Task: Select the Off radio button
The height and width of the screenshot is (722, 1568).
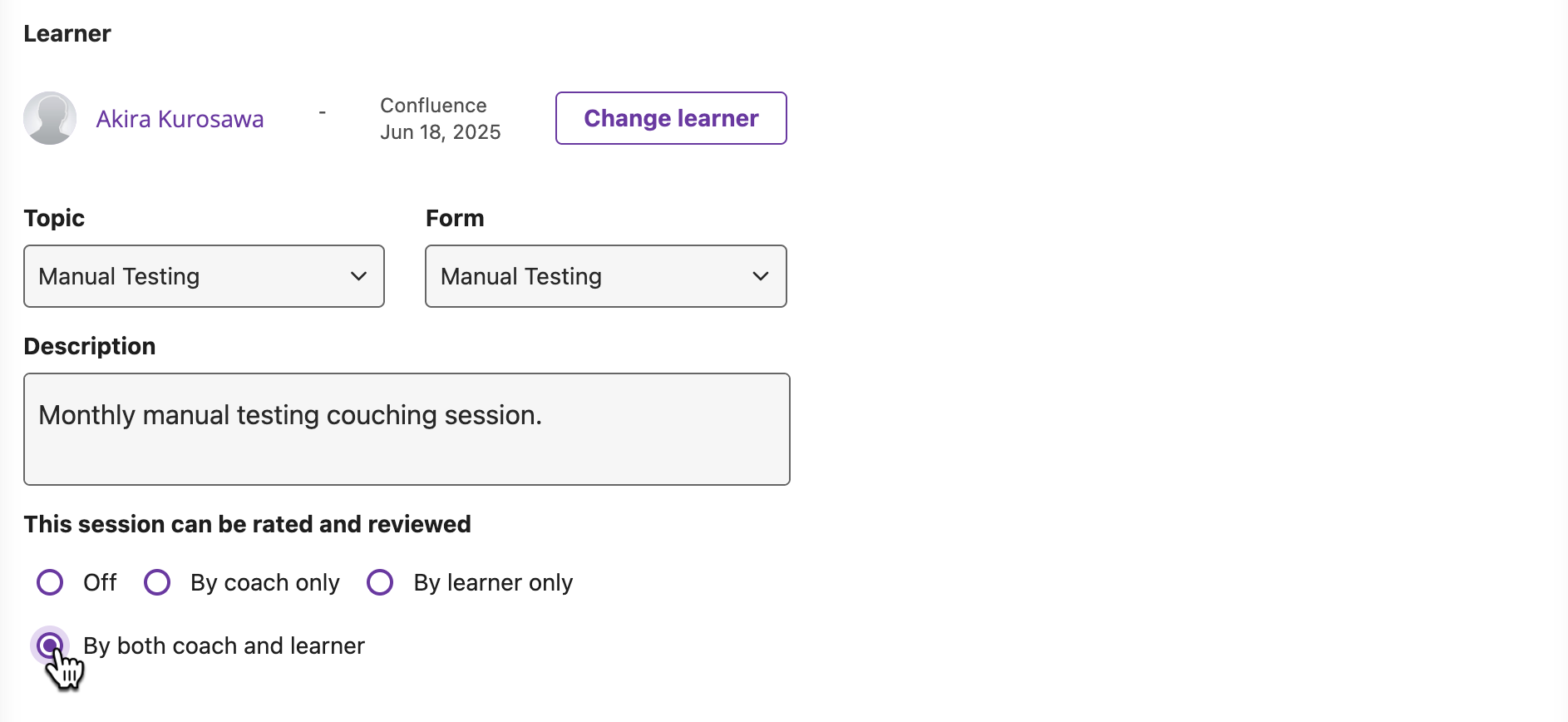Action: pos(50,582)
